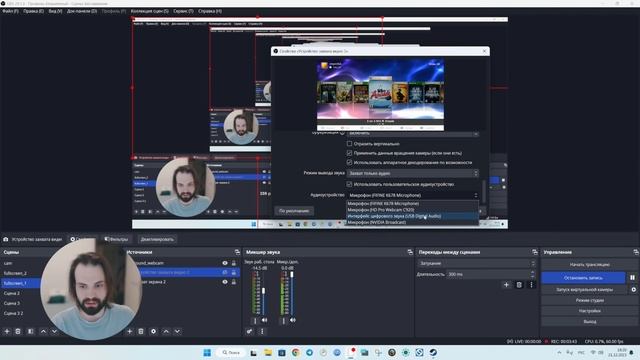Open Steam from the taskbar
The height and width of the screenshot is (360, 640).
point(433,352)
